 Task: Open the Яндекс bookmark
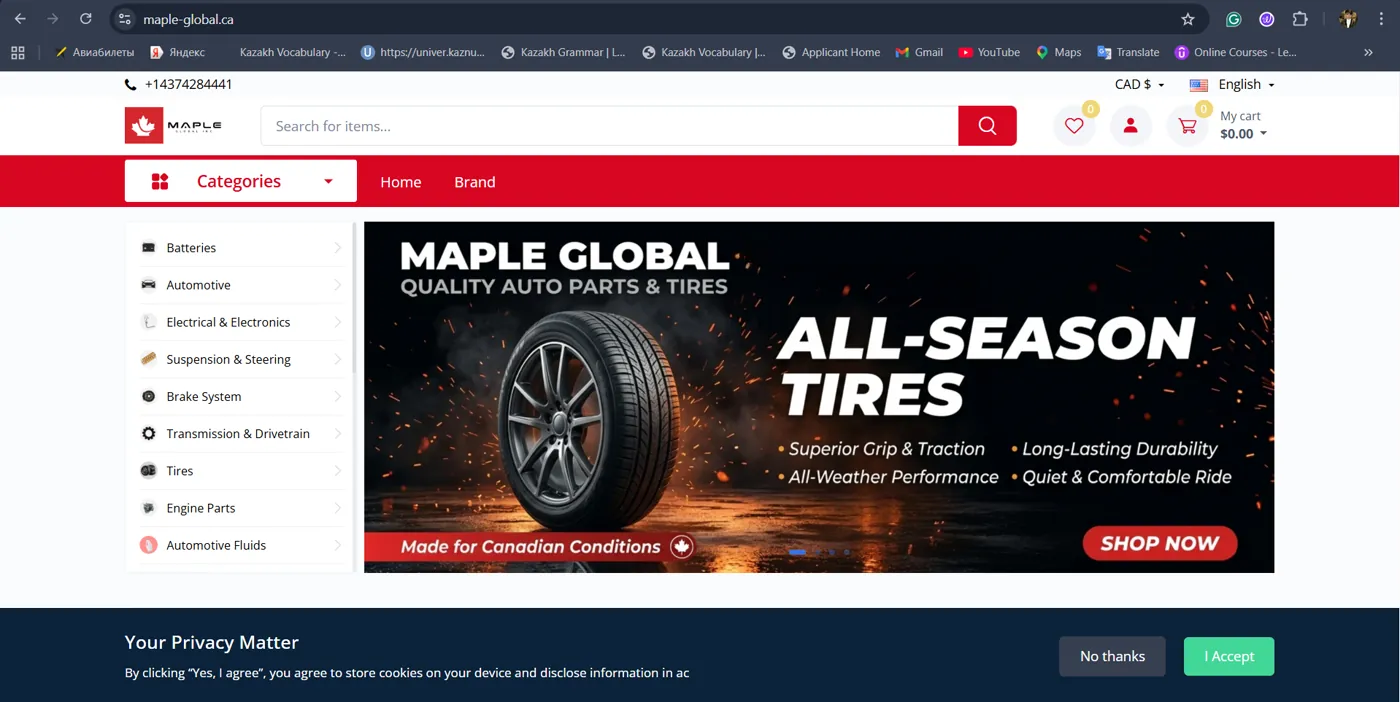tap(178, 52)
